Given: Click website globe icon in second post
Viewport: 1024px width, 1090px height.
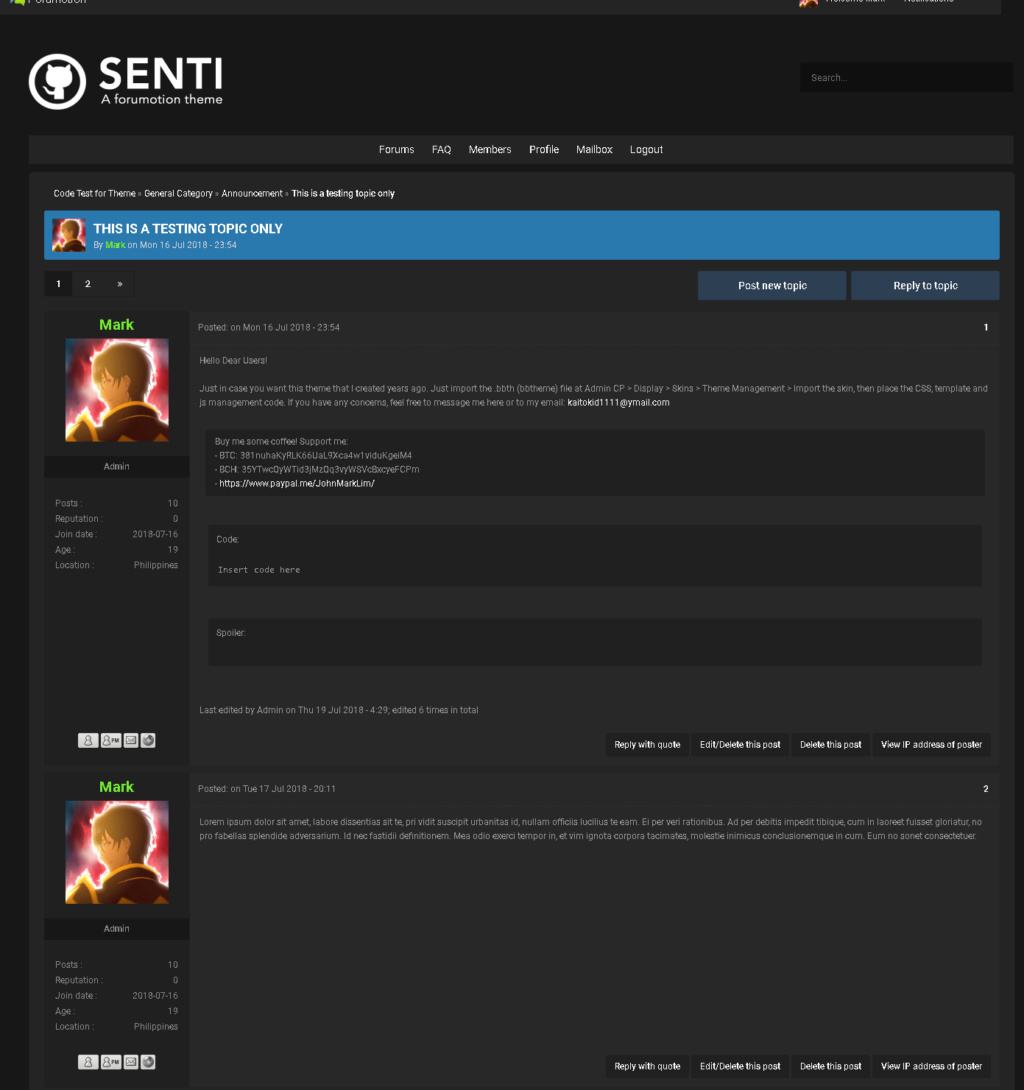Looking at the screenshot, I should [148, 1062].
